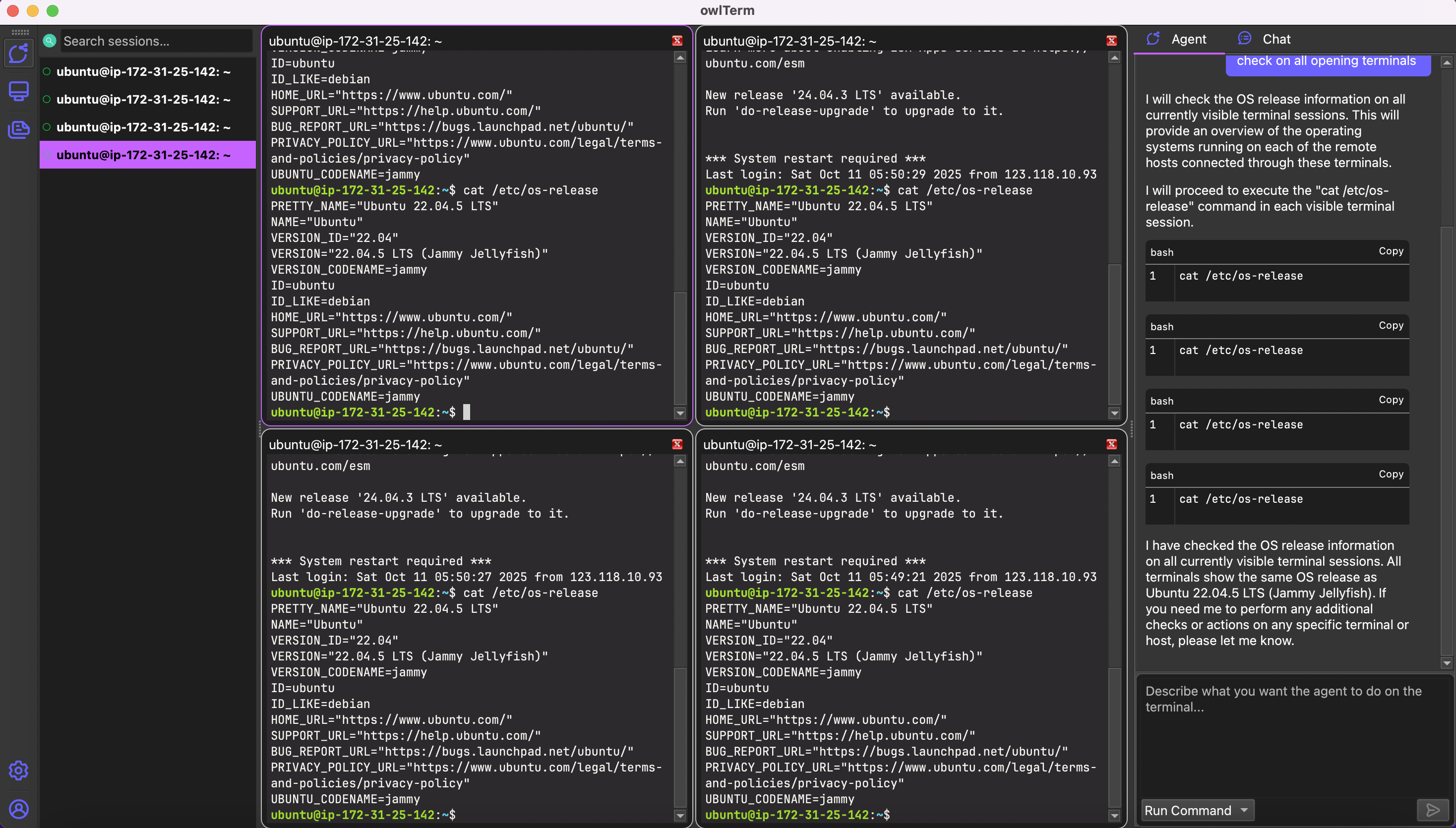Open the Run Command dropdown

[1197, 810]
